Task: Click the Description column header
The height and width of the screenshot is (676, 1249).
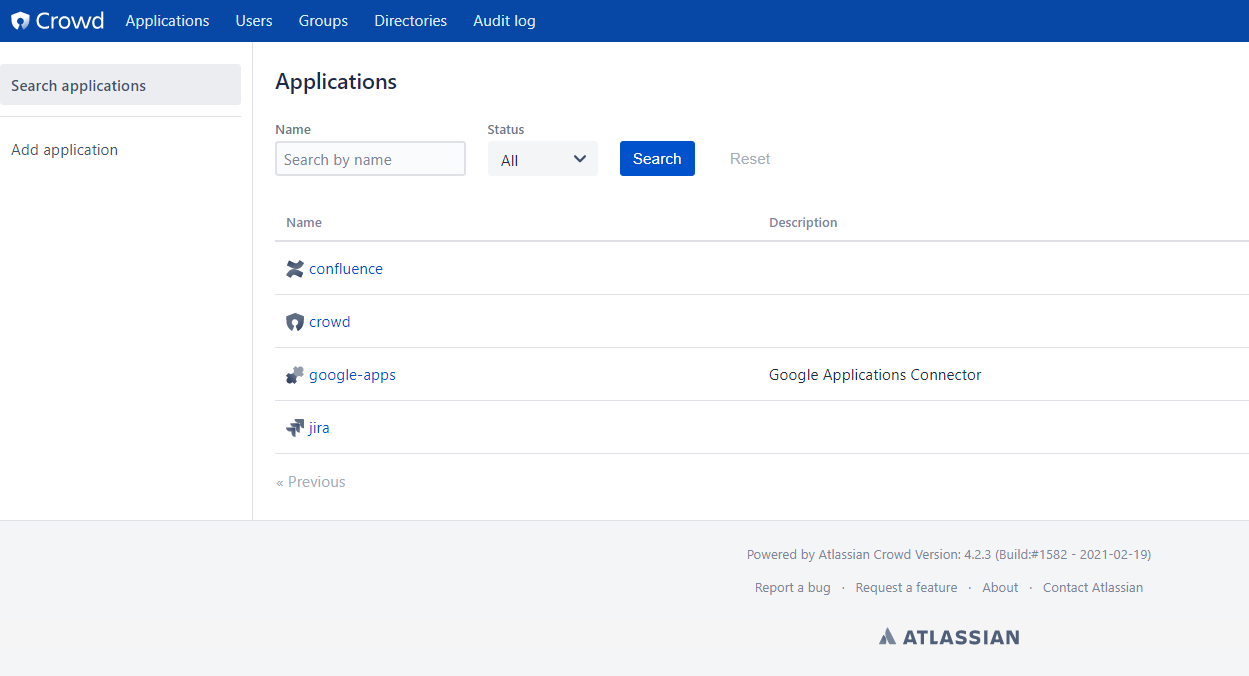Action: [803, 223]
